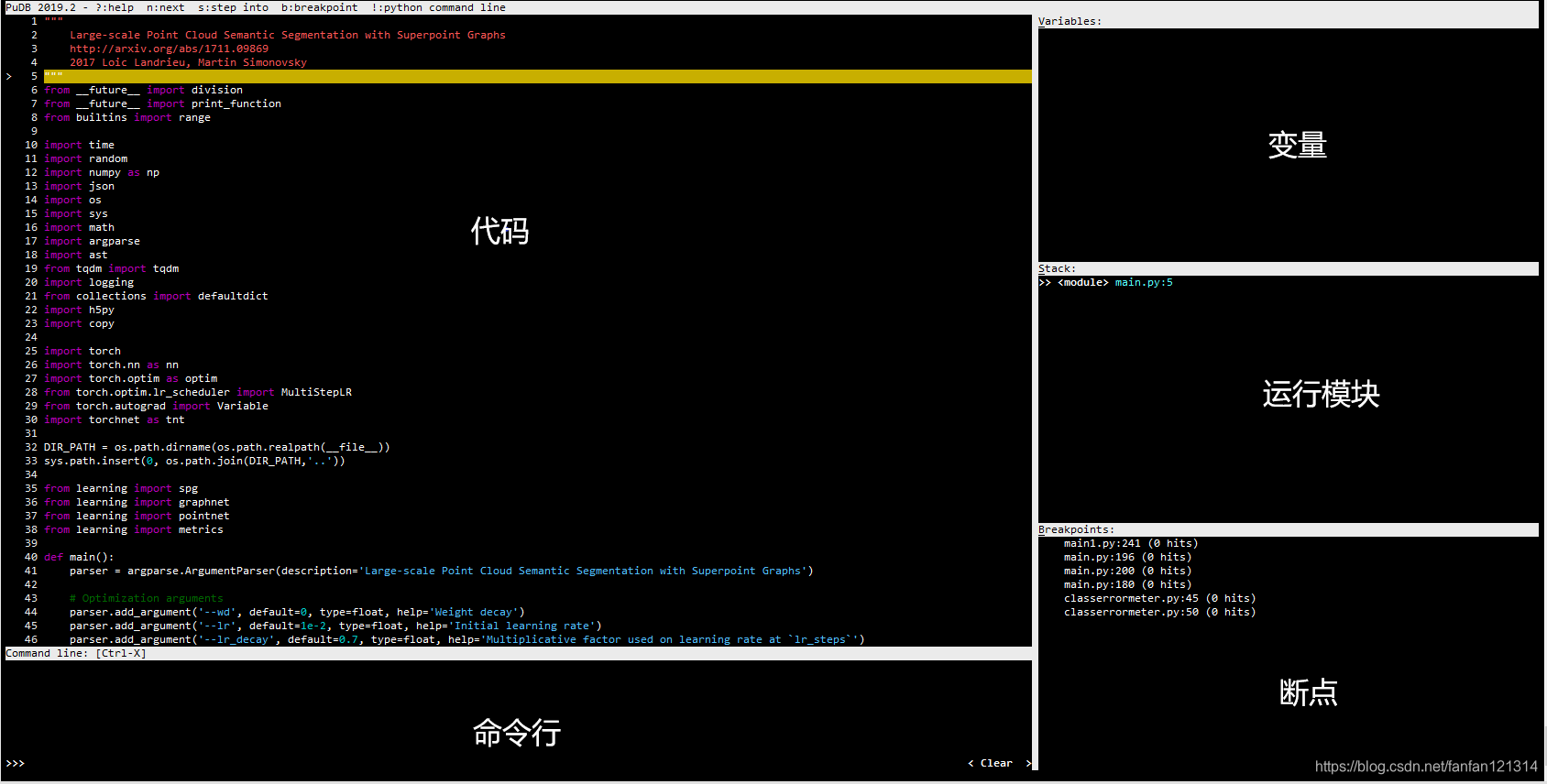Select breakpoint classerrormeter.py:50
Screen dimensions: 1547x784
coord(1159,612)
